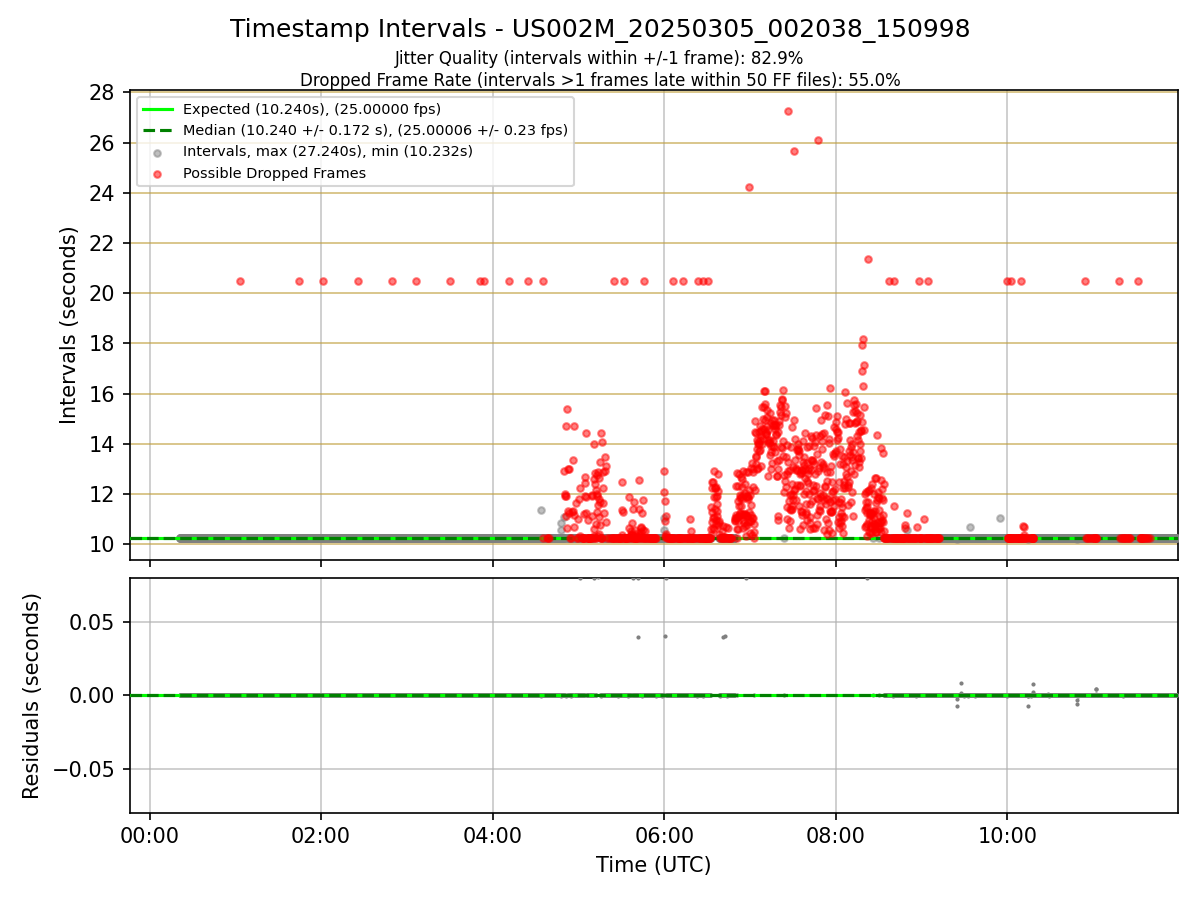Image resolution: width=1200 pixels, height=900 pixels.
Task: Click the 'Time (UTC)' x-axis label
Action: click(x=653, y=865)
